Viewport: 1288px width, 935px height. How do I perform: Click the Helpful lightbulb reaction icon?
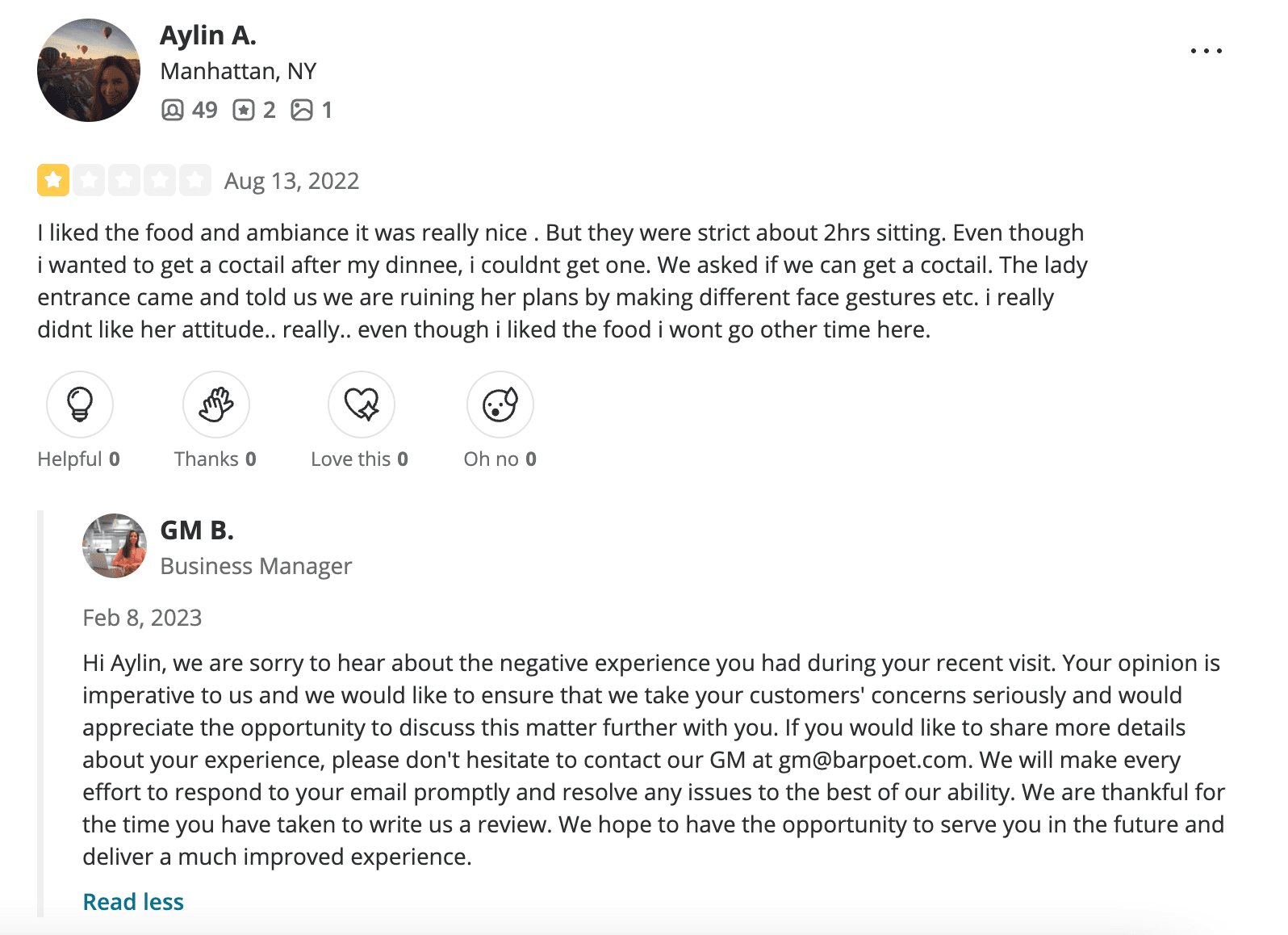pyautogui.click(x=80, y=404)
